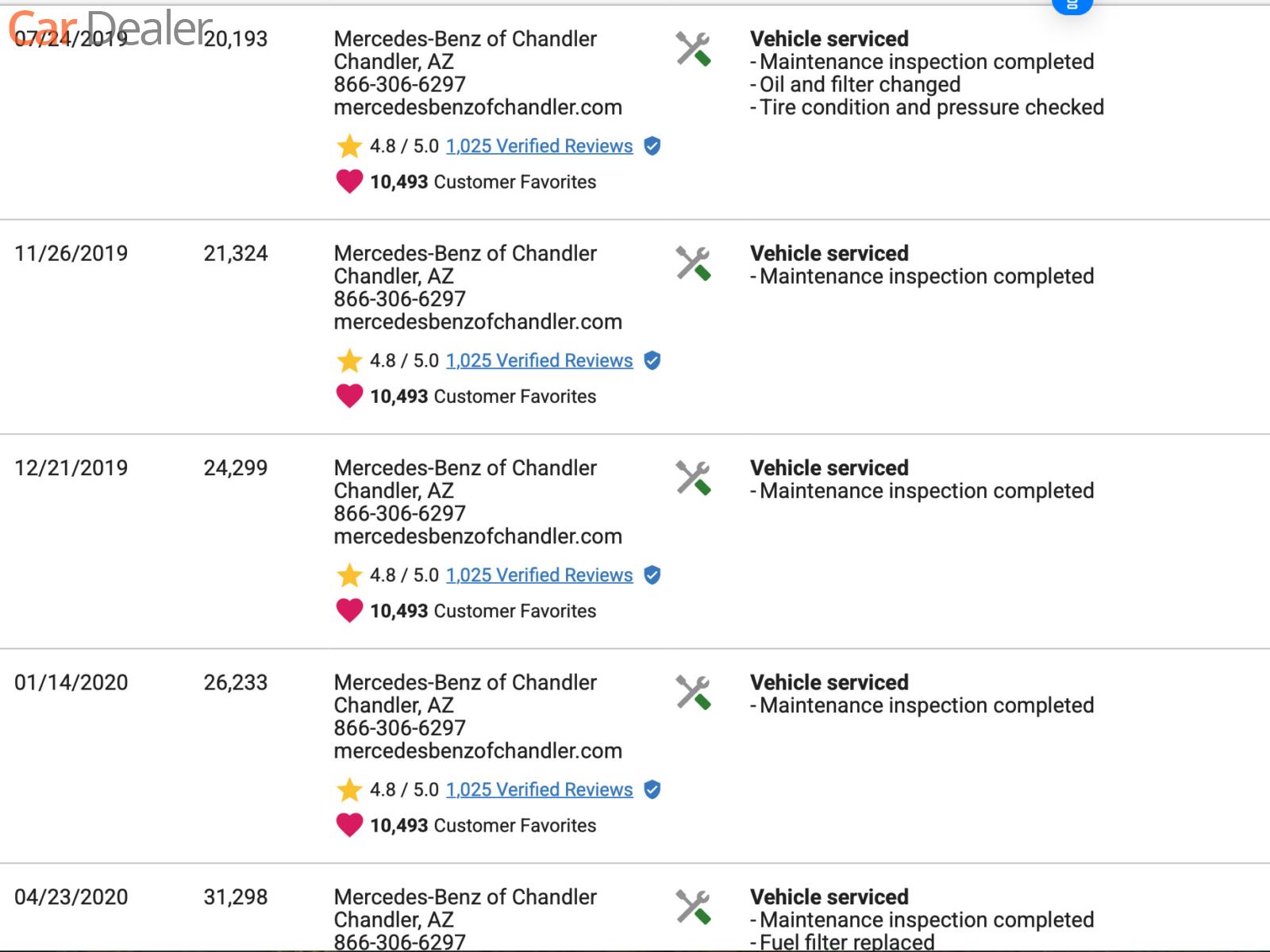Image resolution: width=1270 pixels, height=952 pixels.
Task: Click the wrench icon for the 11/26/2019 service
Action: point(693,263)
